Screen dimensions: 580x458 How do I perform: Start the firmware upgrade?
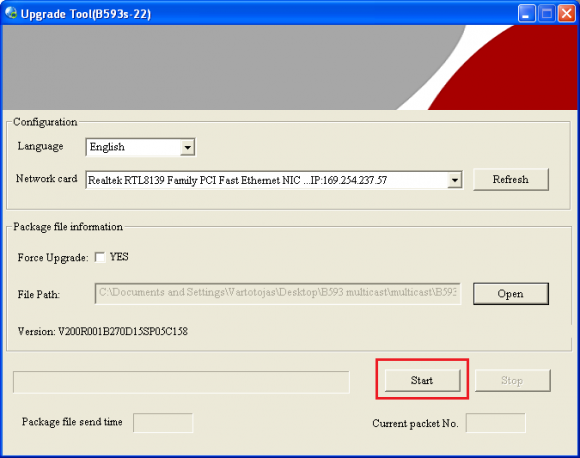point(422,380)
